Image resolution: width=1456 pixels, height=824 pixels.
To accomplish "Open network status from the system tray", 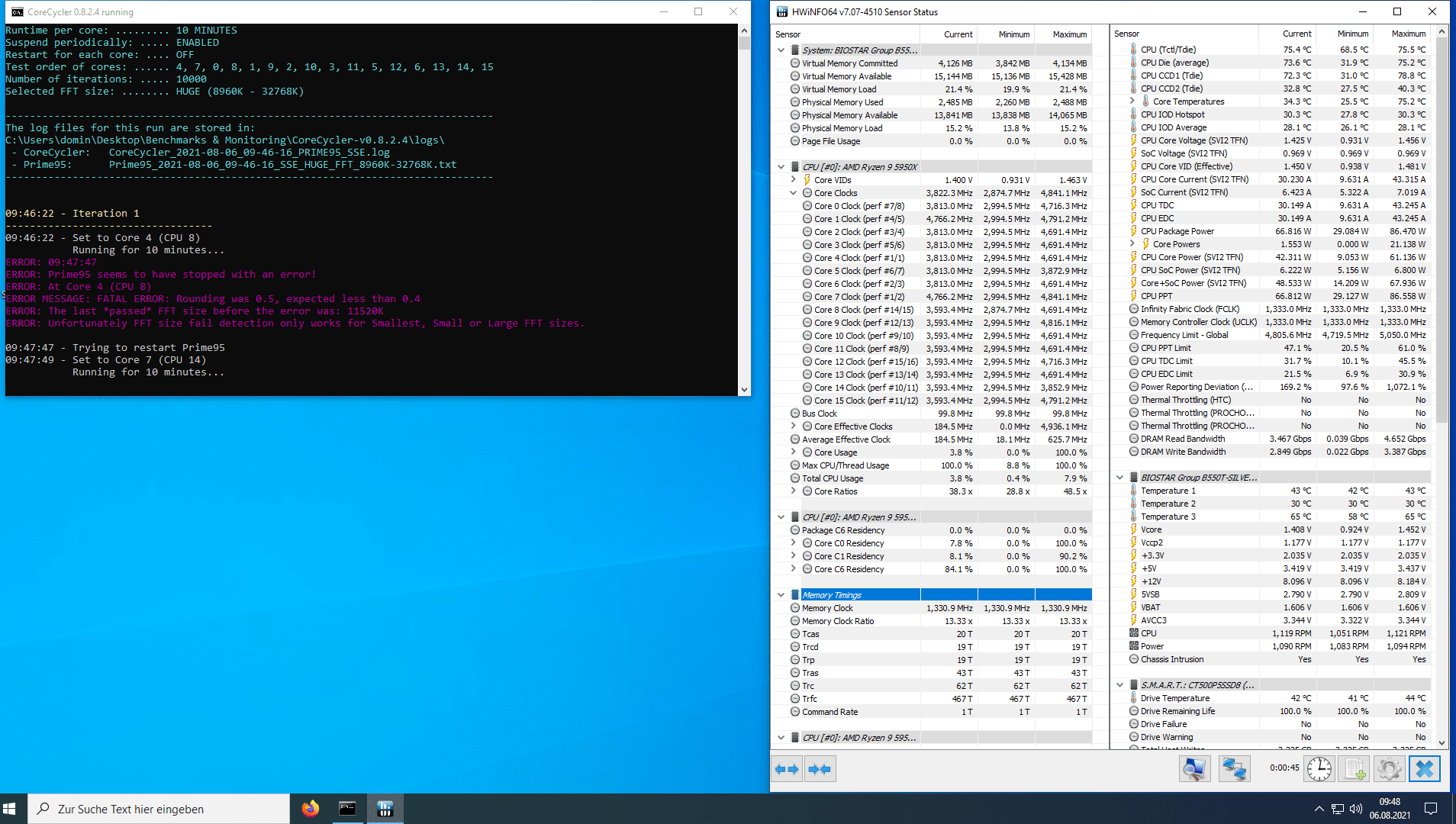I will point(1337,809).
